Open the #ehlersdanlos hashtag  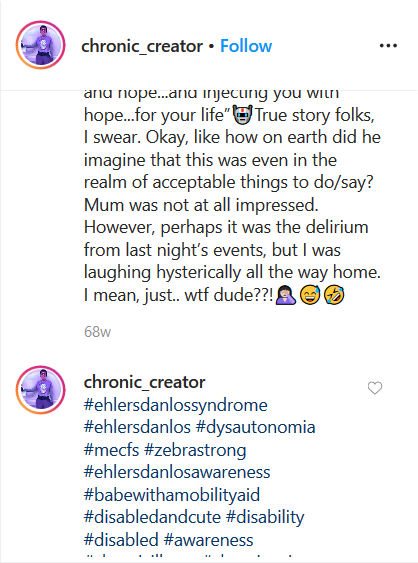(x=137, y=427)
